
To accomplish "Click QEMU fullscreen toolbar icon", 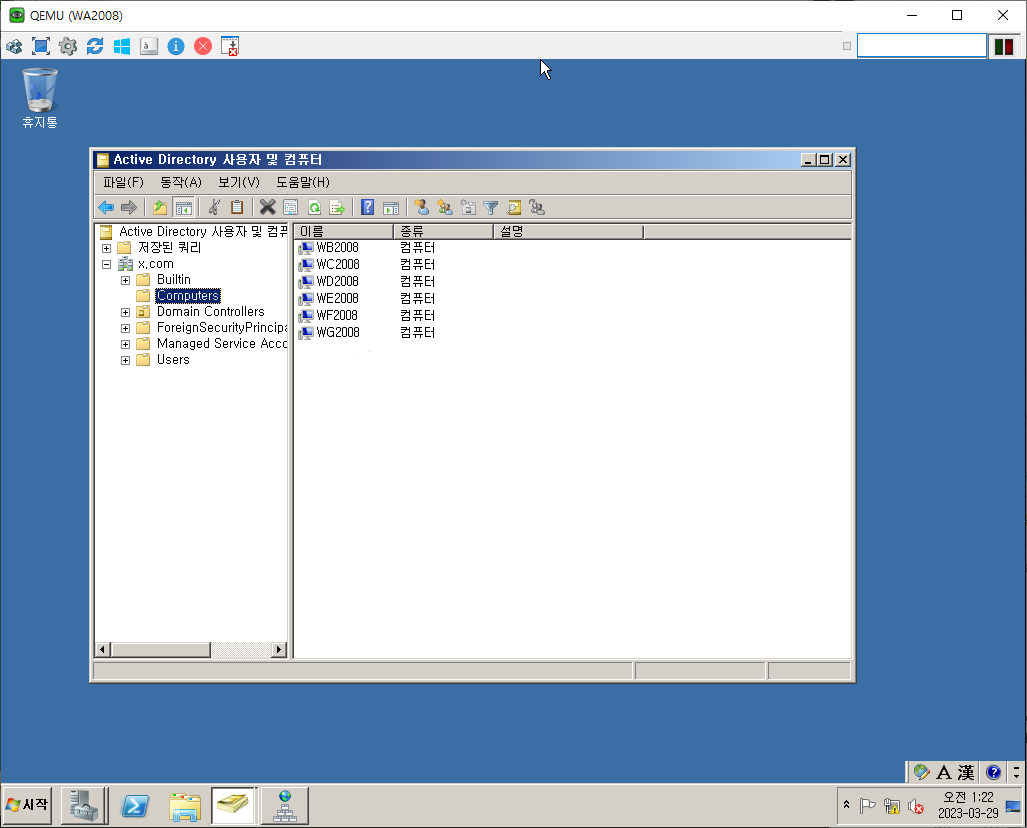I will [x=41, y=46].
